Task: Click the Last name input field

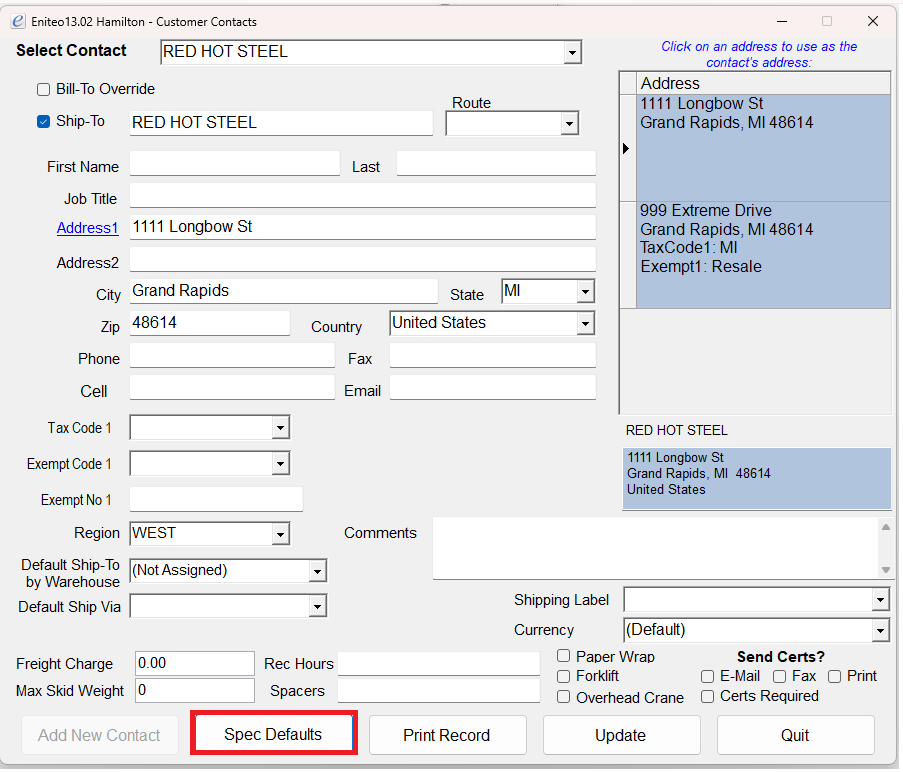Action: (496, 163)
